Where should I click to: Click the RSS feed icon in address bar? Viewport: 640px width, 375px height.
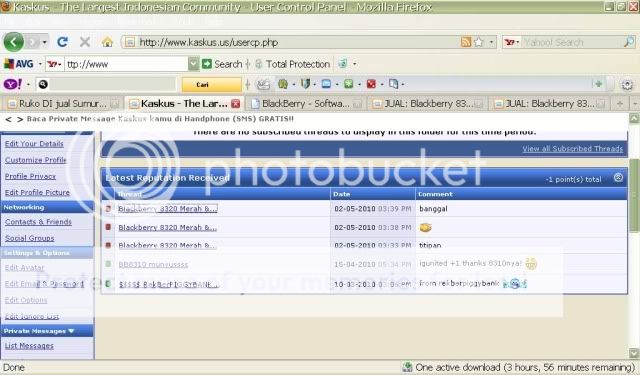tap(466, 42)
